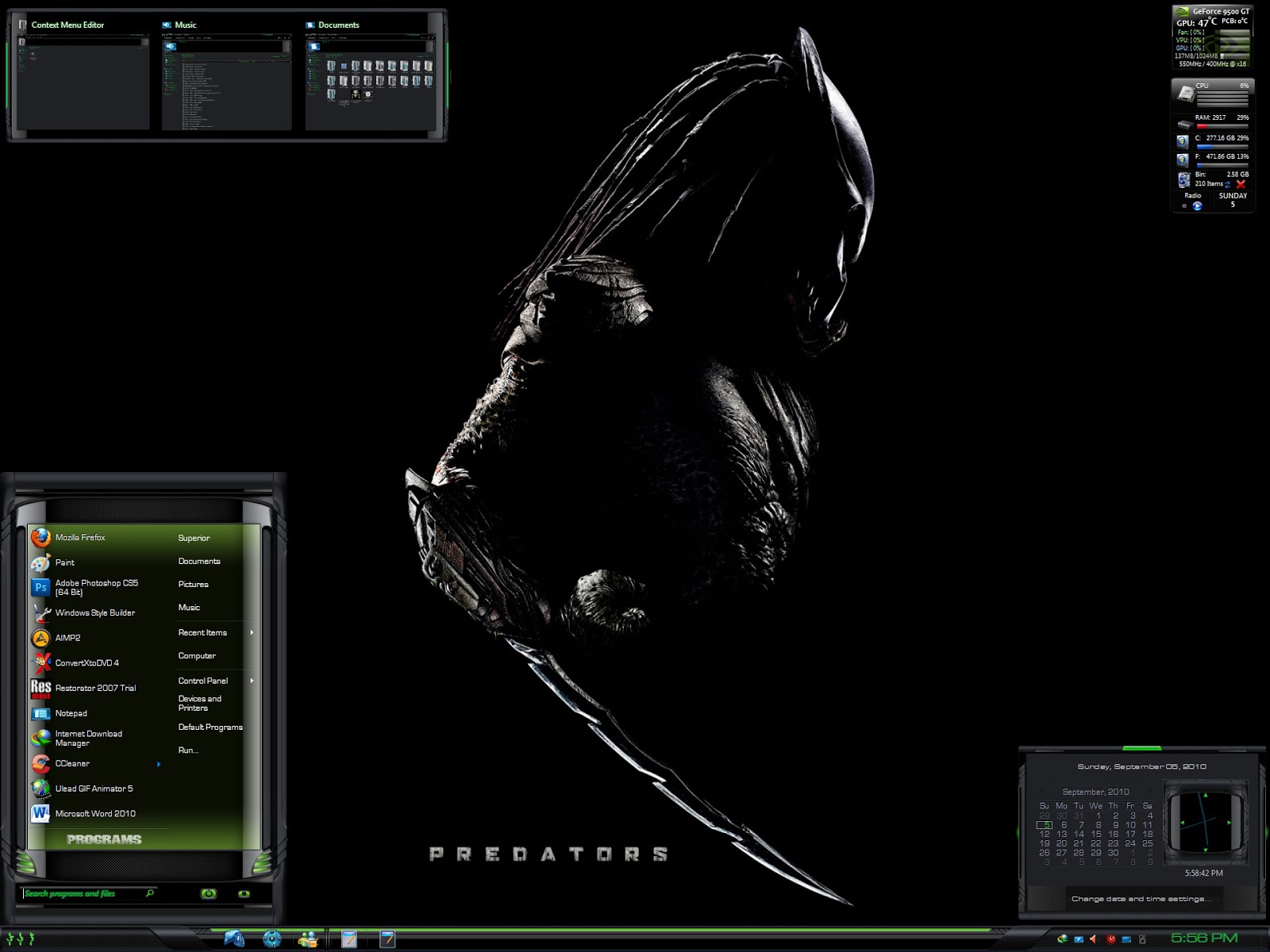Image resolution: width=1270 pixels, height=952 pixels.
Task: Open the first pinned taskbar program
Action: click(234, 939)
